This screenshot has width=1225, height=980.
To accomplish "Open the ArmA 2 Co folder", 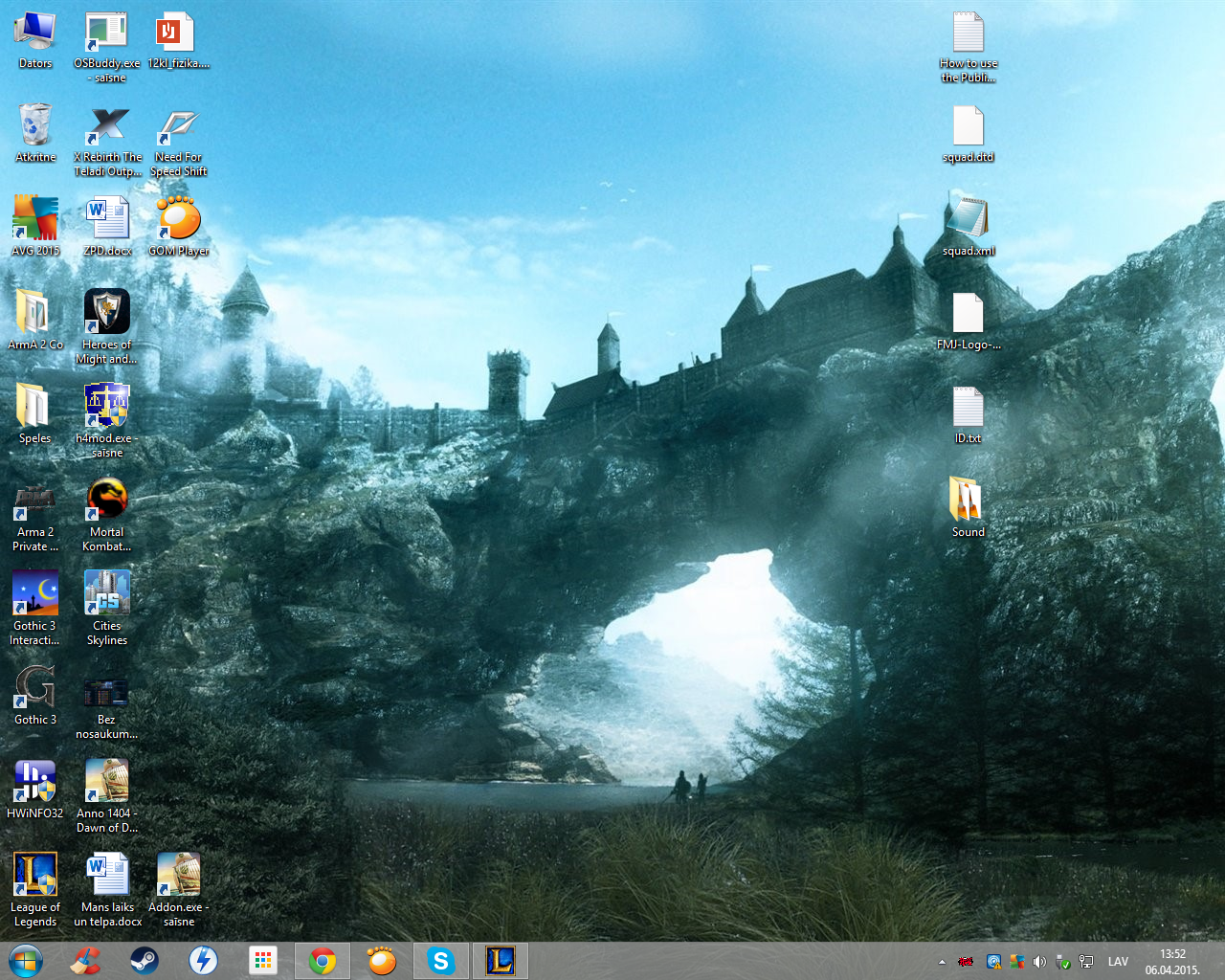I will coord(35,322).
